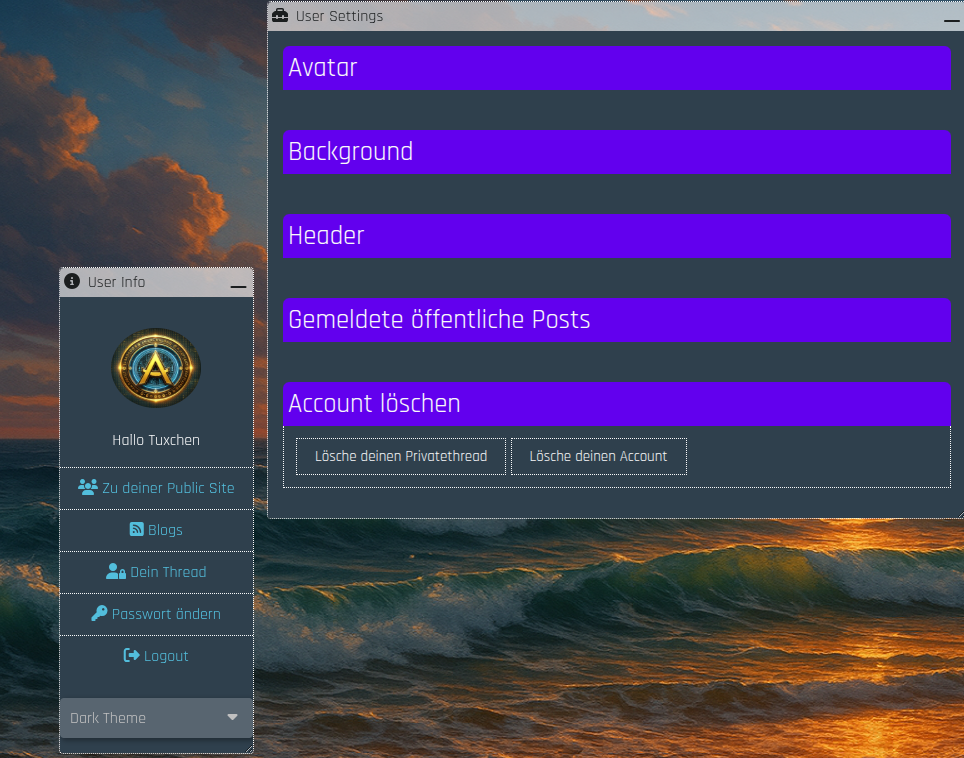
Task: Open Zu deiner Public Site link
Action: [x=156, y=488]
